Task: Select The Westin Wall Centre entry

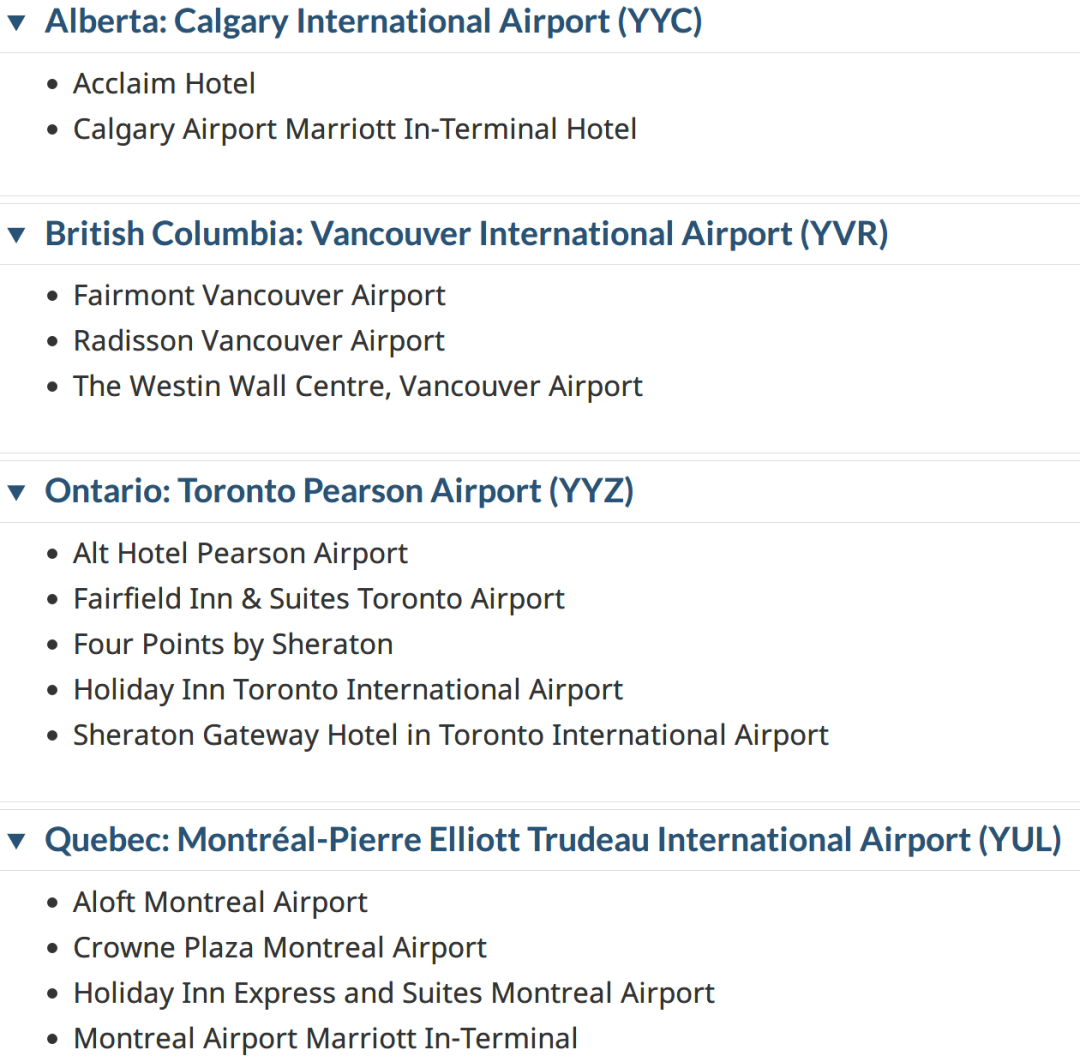Action: coord(357,386)
